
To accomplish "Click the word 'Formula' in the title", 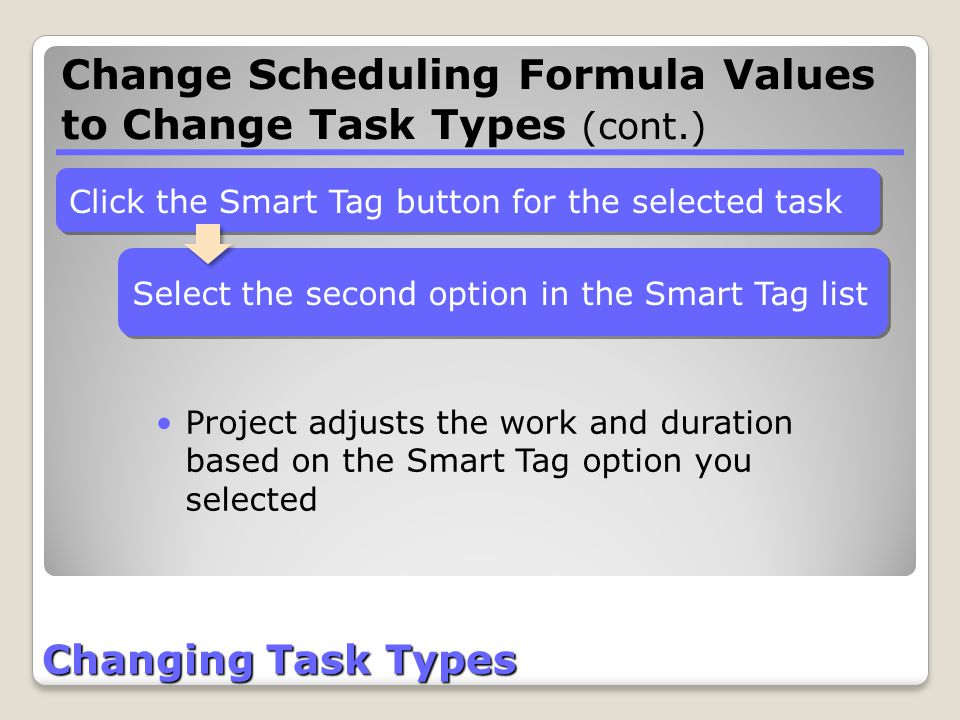I will pos(612,75).
